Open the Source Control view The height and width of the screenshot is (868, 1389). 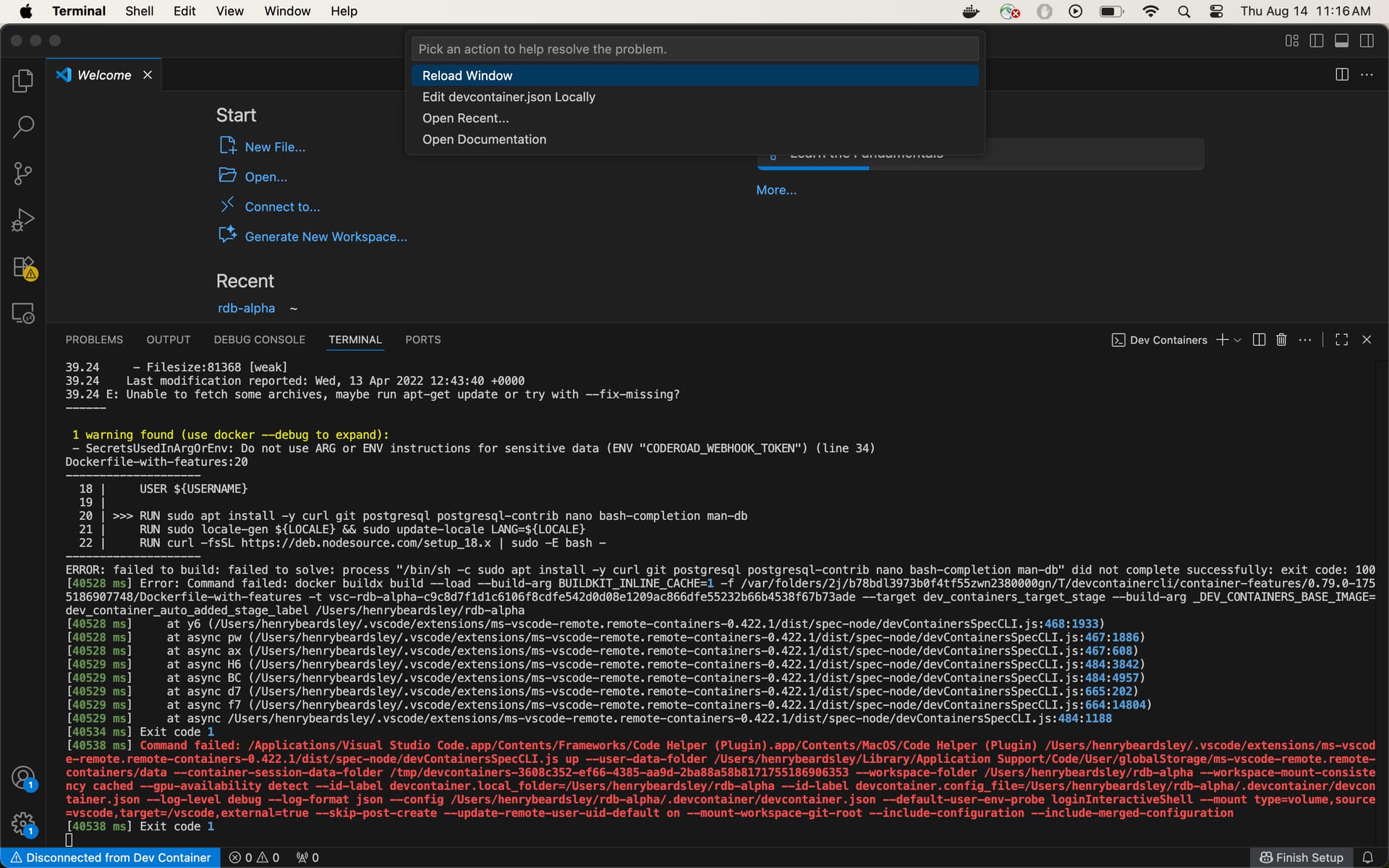tap(23, 174)
